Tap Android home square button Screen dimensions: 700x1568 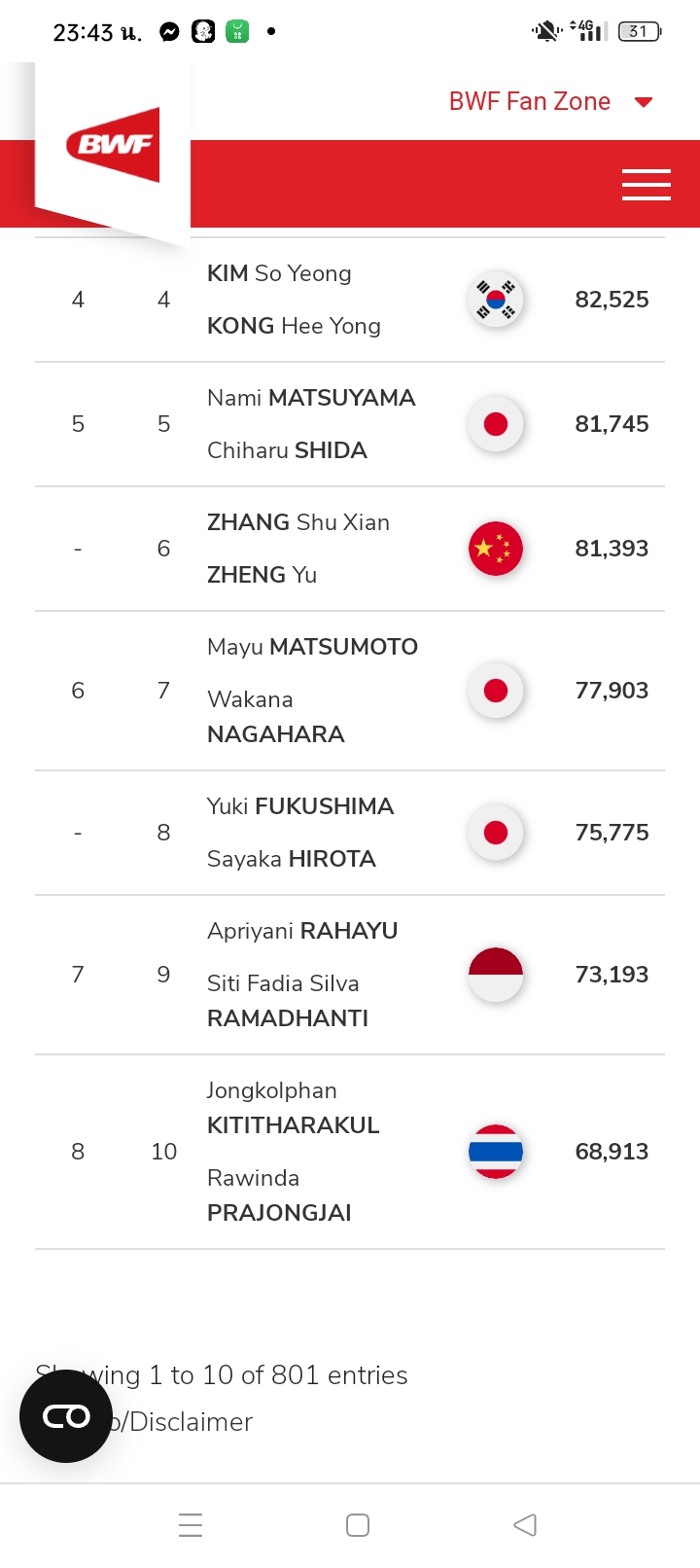[358, 1525]
